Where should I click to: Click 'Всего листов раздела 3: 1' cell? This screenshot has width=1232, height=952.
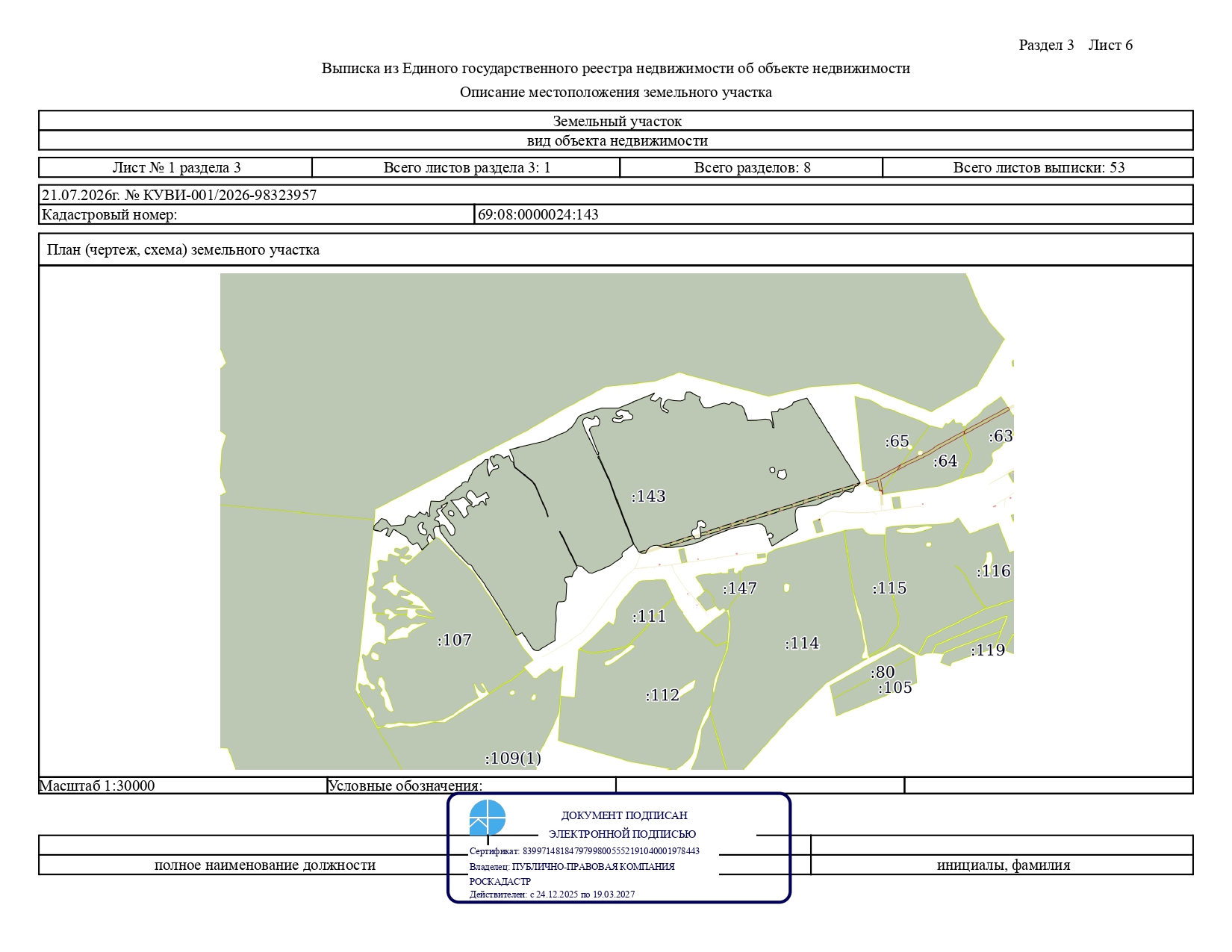coord(467,167)
